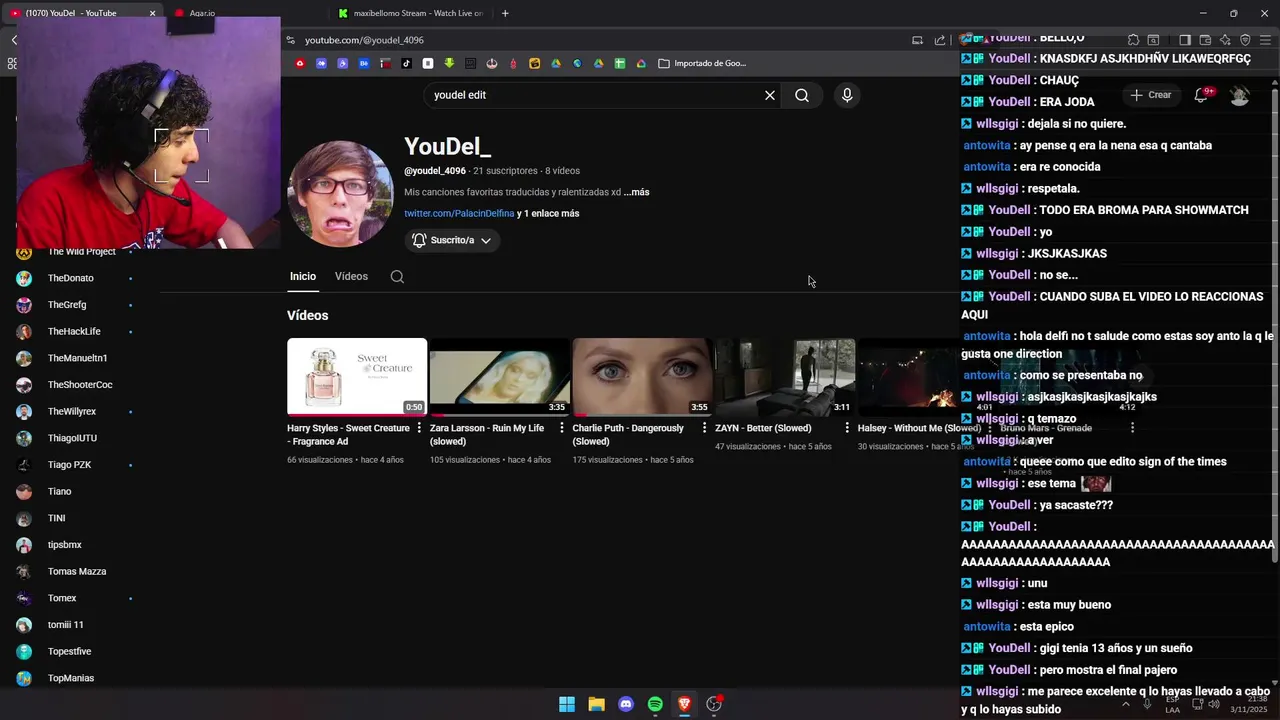Open browser extensions puzzle icon
This screenshot has width=1280, height=720.
click(x=1133, y=40)
